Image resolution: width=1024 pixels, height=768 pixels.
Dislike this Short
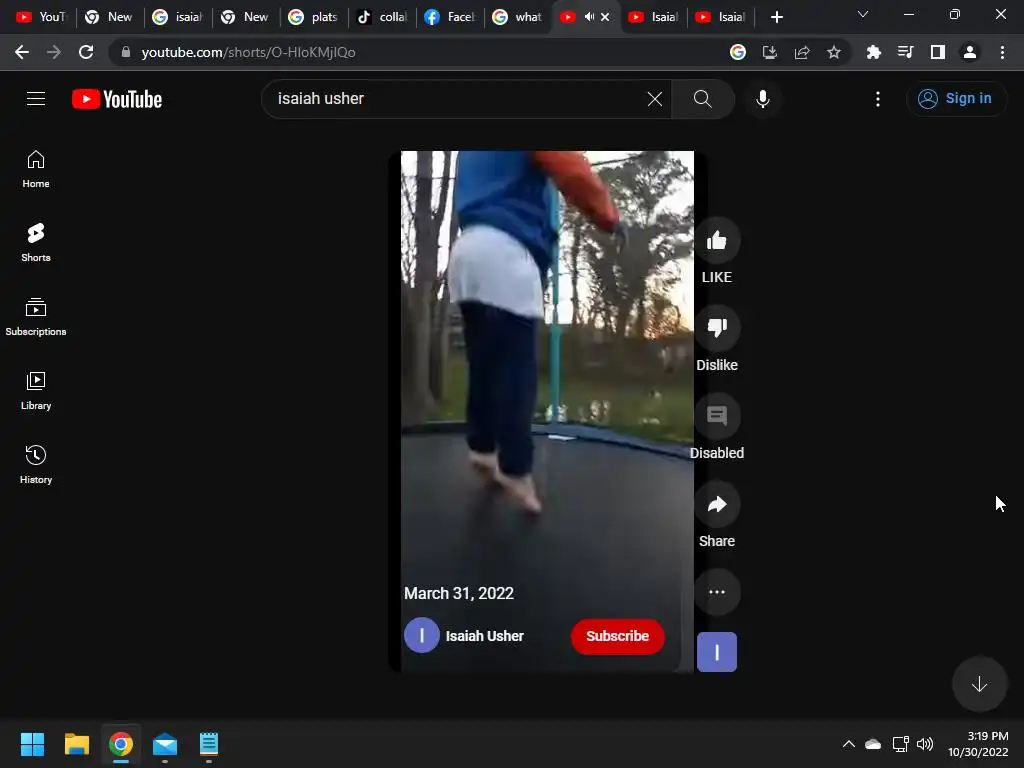click(717, 327)
